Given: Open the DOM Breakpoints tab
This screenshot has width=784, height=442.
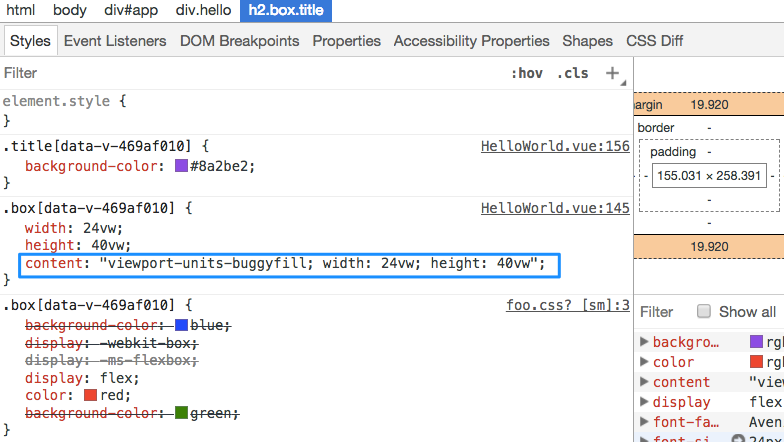Looking at the screenshot, I should tap(240, 41).
